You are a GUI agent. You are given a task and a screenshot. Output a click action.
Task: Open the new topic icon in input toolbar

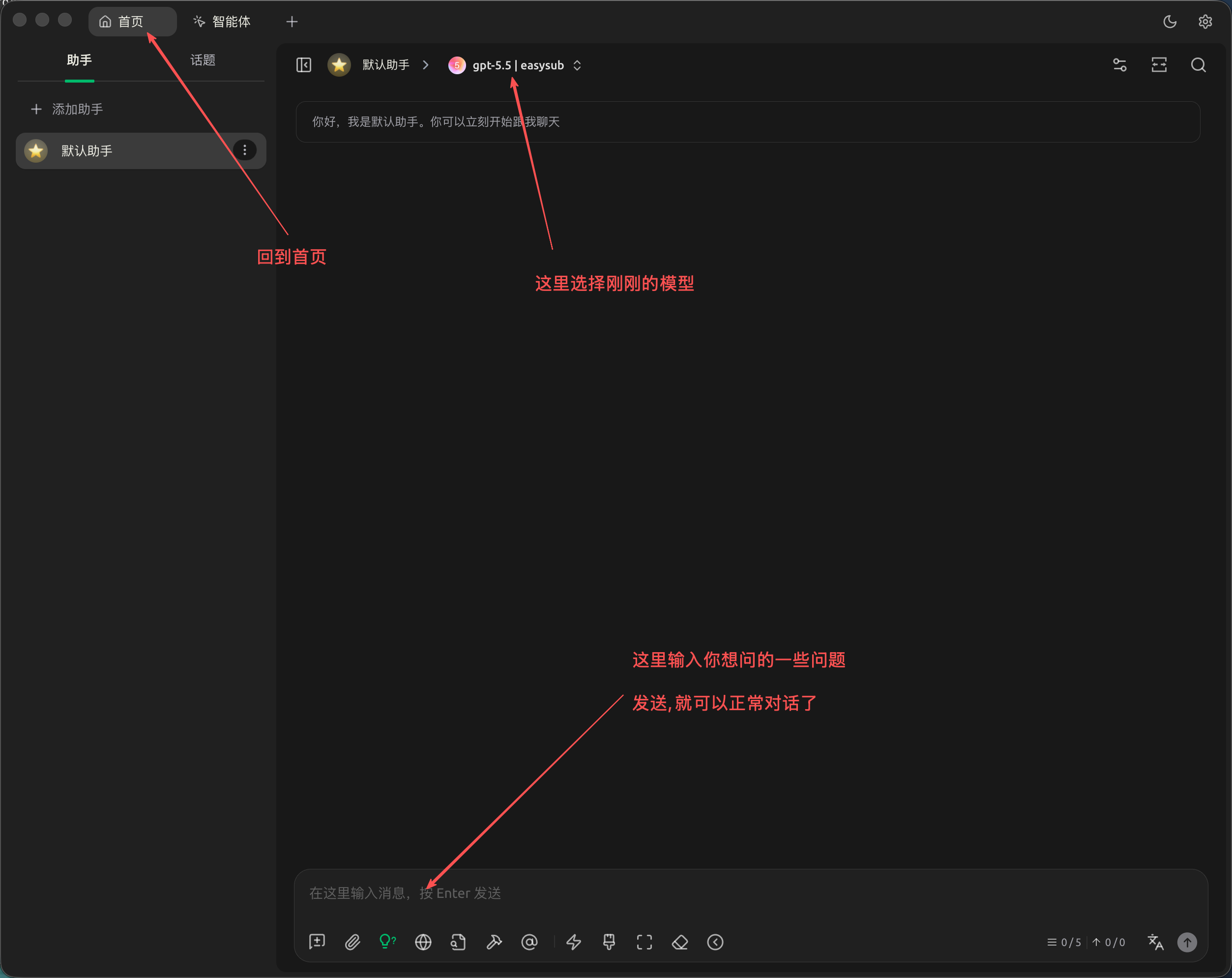pos(317,942)
